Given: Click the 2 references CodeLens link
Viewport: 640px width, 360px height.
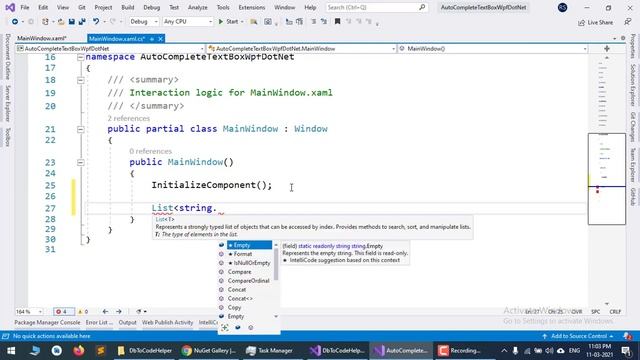Looking at the screenshot, I should pos(129,118).
